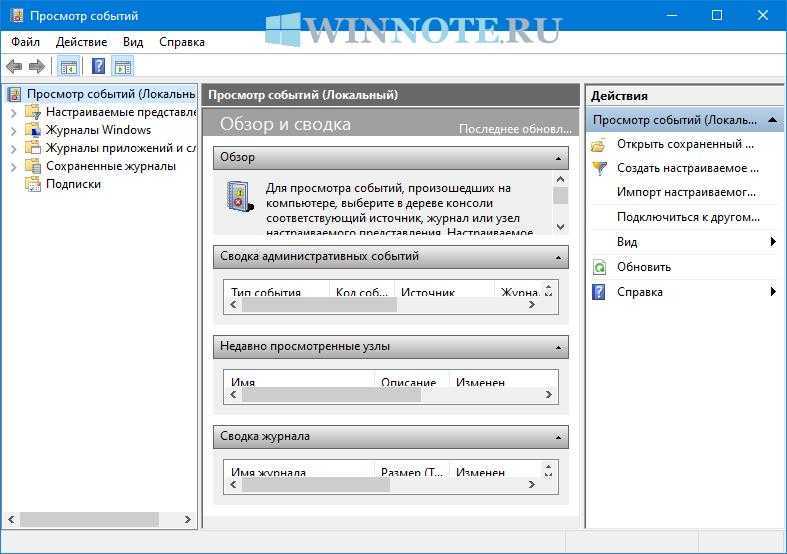
Task: Click the Справка help icon in Actions
Action: [599, 292]
